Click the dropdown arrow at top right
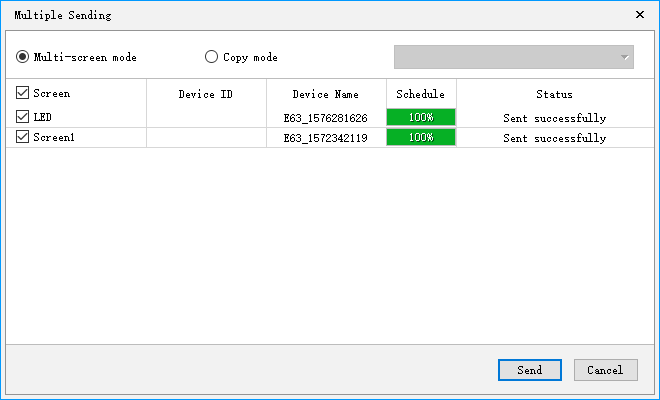The image size is (660, 400). [x=626, y=57]
